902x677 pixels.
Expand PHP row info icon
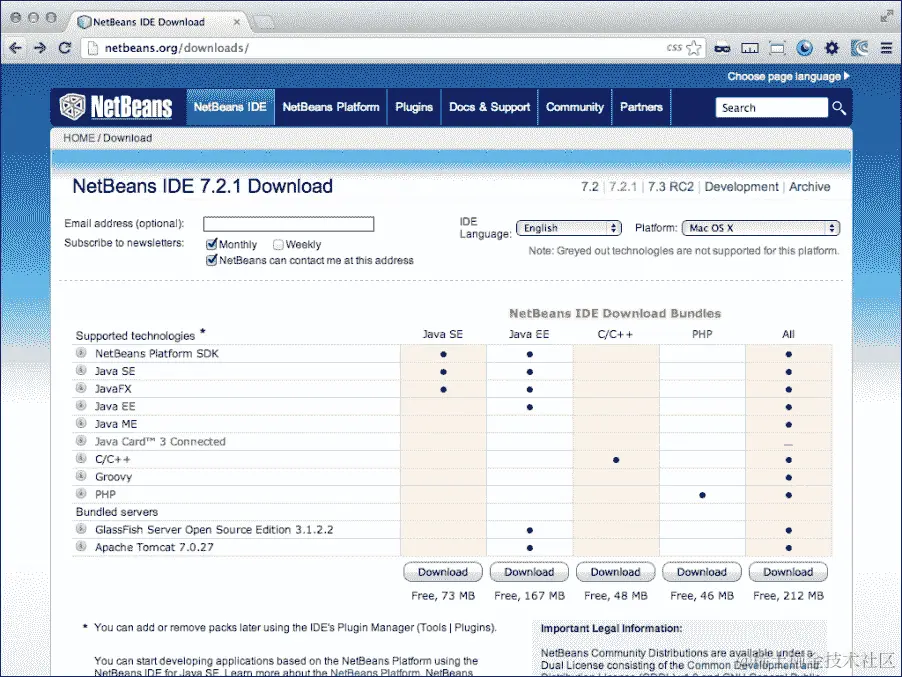pos(81,494)
